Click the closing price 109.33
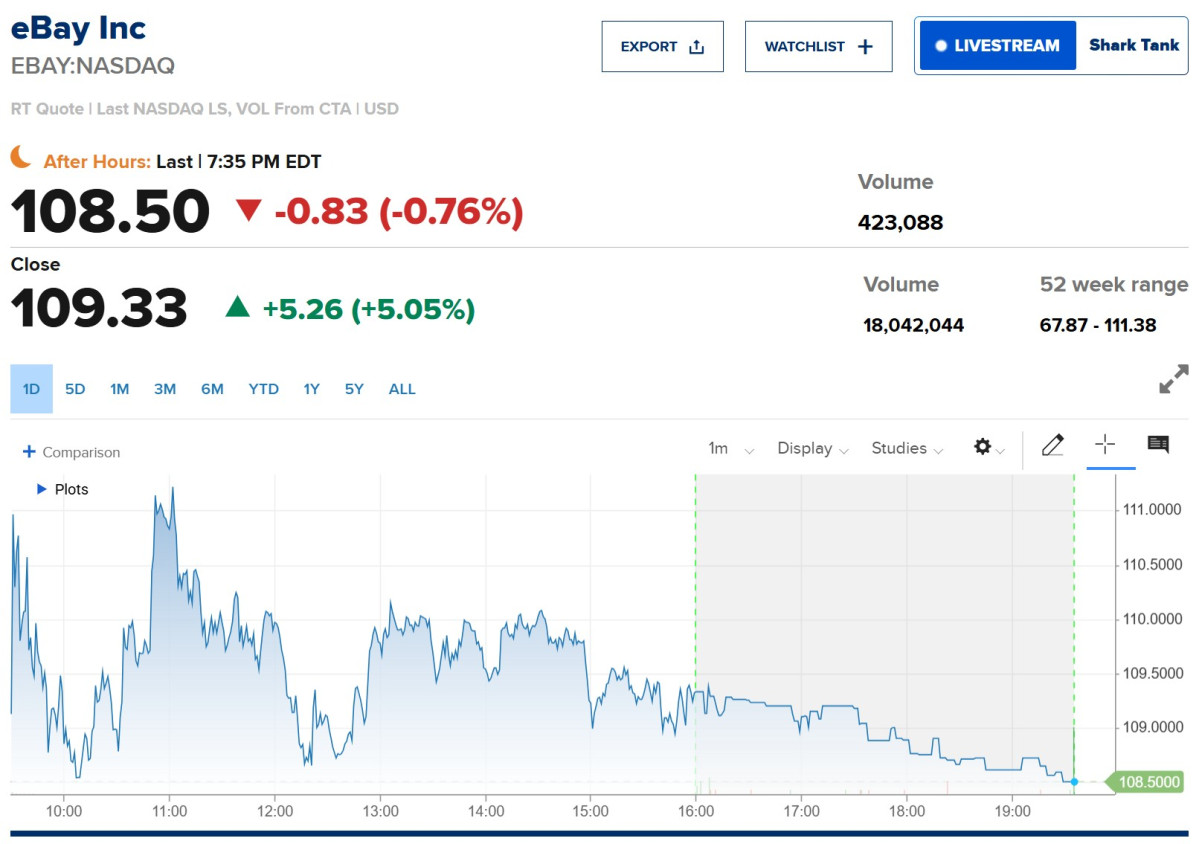This screenshot has height=844, width=1199. (99, 308)
